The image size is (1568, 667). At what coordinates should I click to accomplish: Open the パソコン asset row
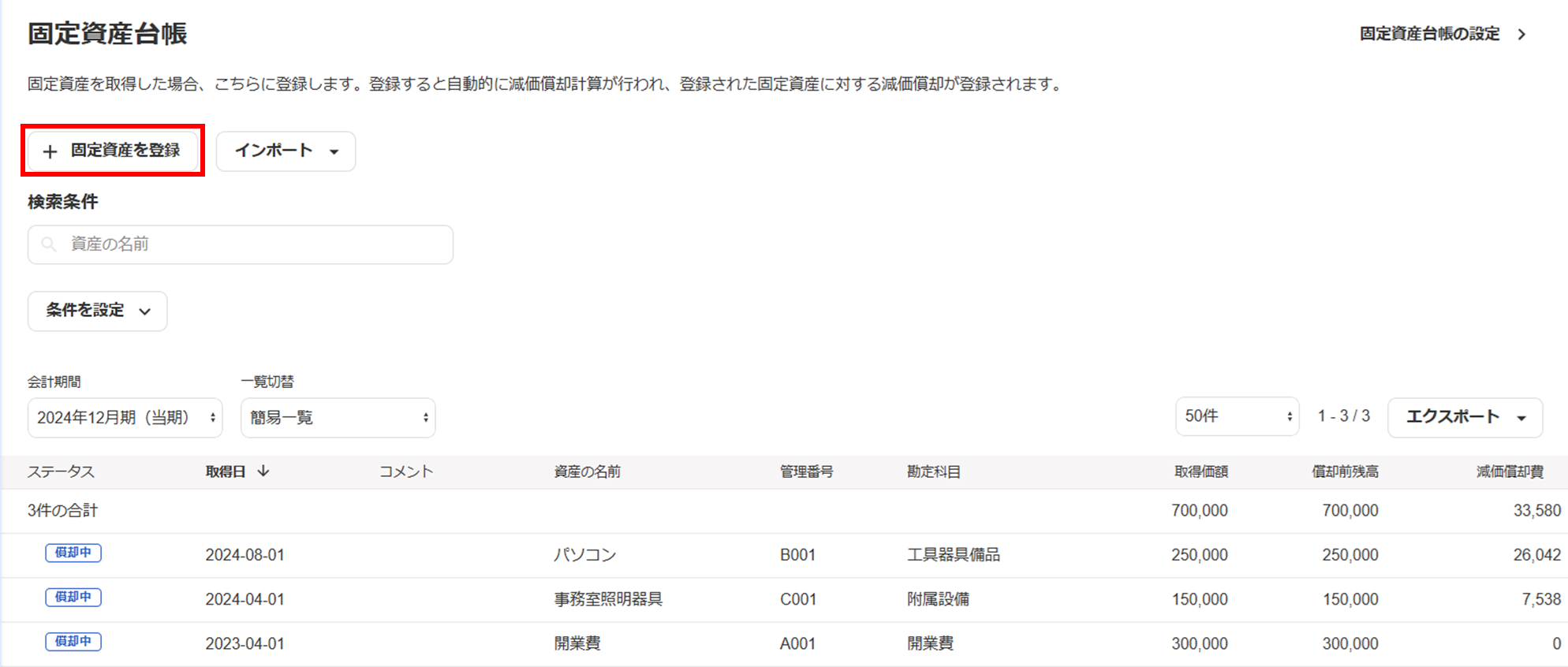(x=584, y=555)
